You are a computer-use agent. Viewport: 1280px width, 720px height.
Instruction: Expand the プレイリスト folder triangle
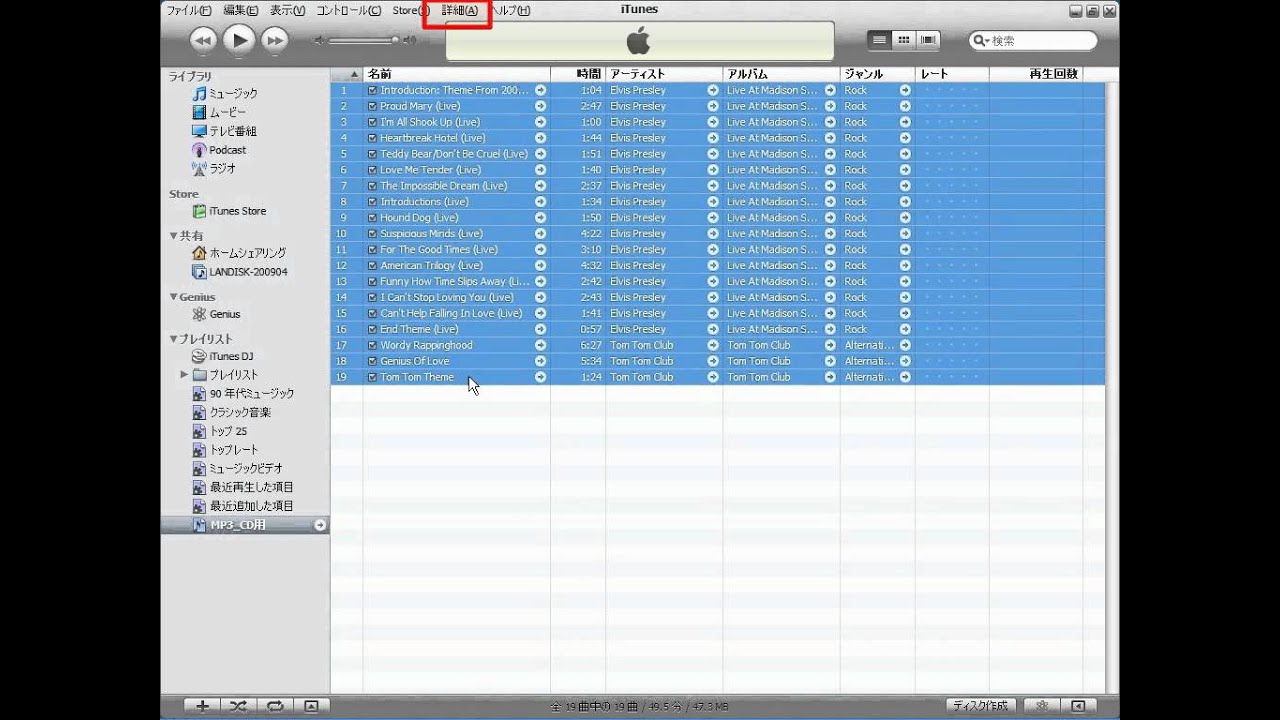(x=184, y=375)
